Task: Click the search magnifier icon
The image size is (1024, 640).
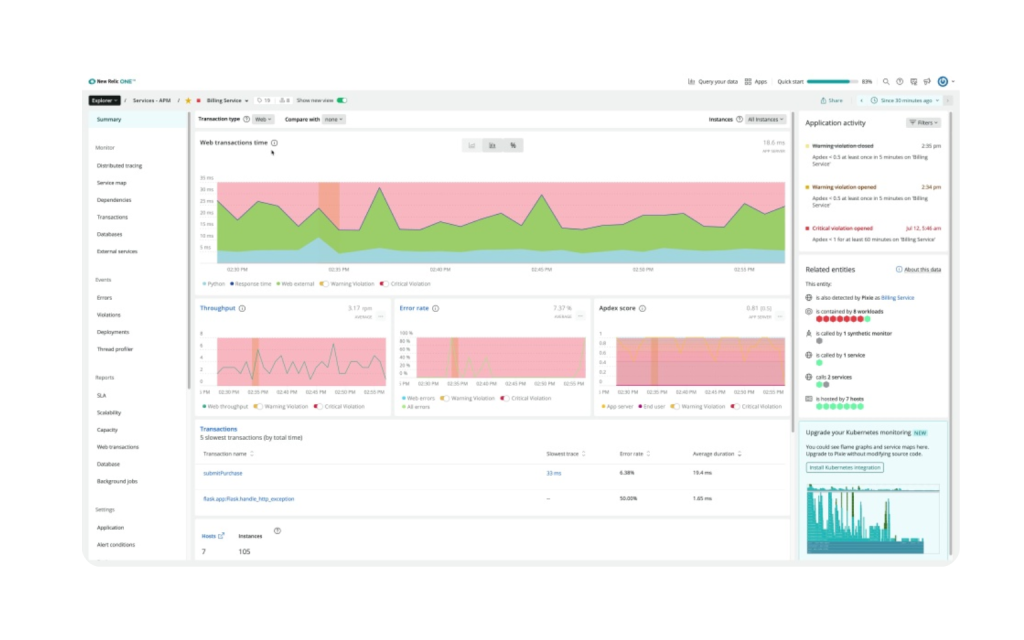Action: click(x=885, y=82)
